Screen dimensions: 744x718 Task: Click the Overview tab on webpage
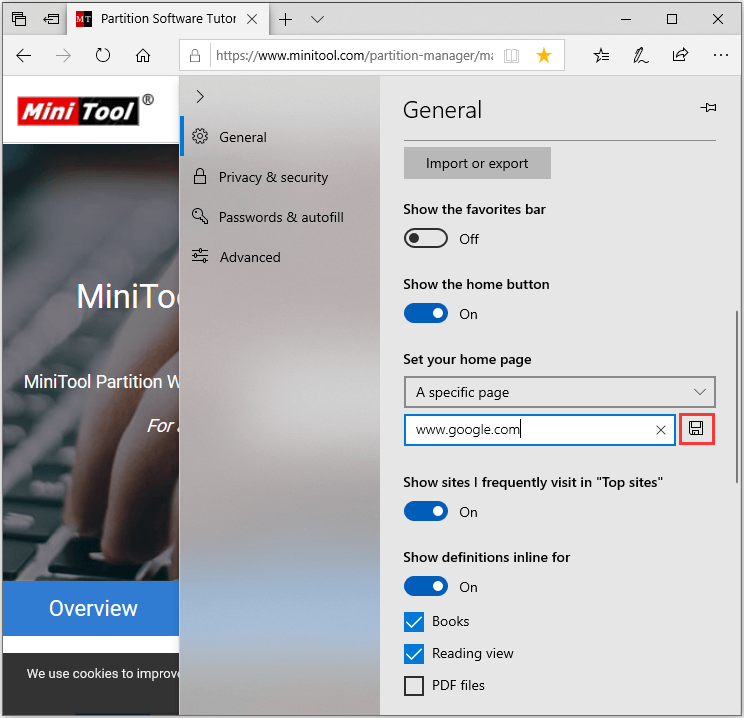tap(93, 608)
